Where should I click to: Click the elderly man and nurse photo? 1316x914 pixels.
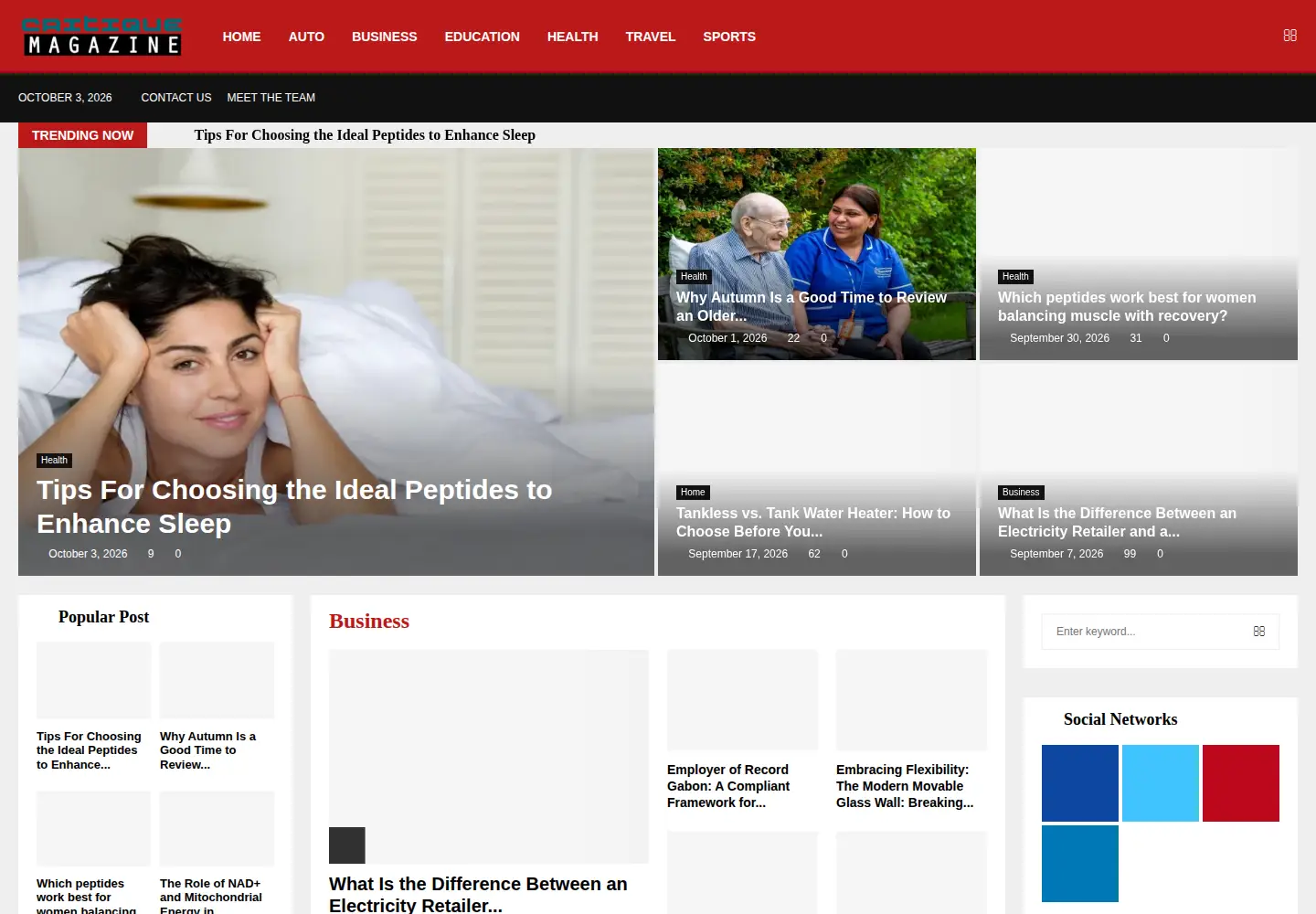coord(817,254)
